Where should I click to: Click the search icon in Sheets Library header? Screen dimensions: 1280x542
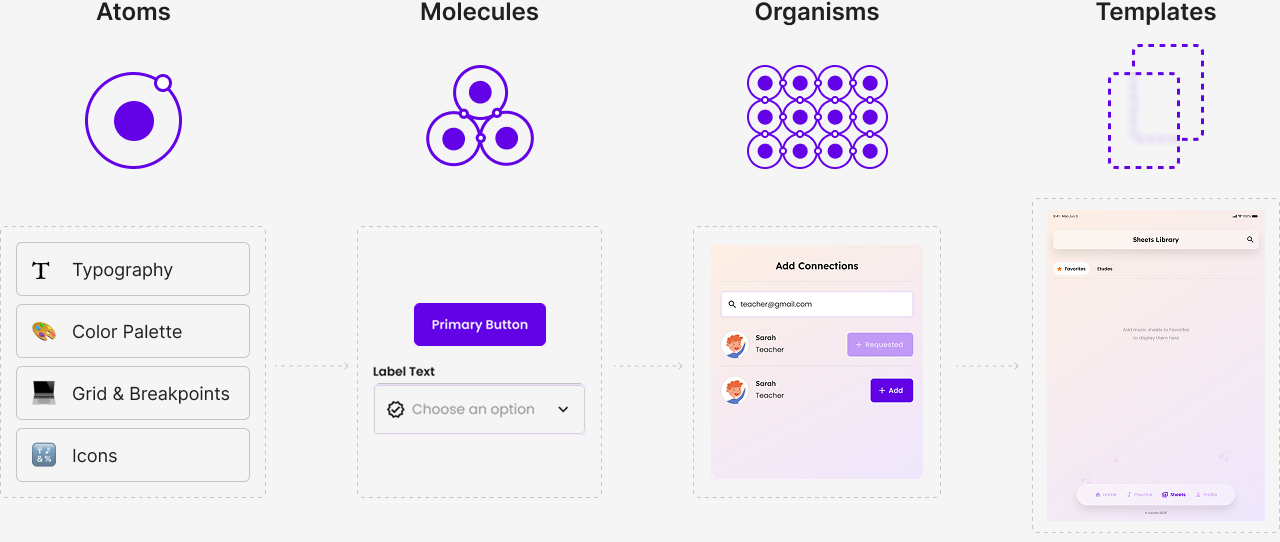point(1249,240)
